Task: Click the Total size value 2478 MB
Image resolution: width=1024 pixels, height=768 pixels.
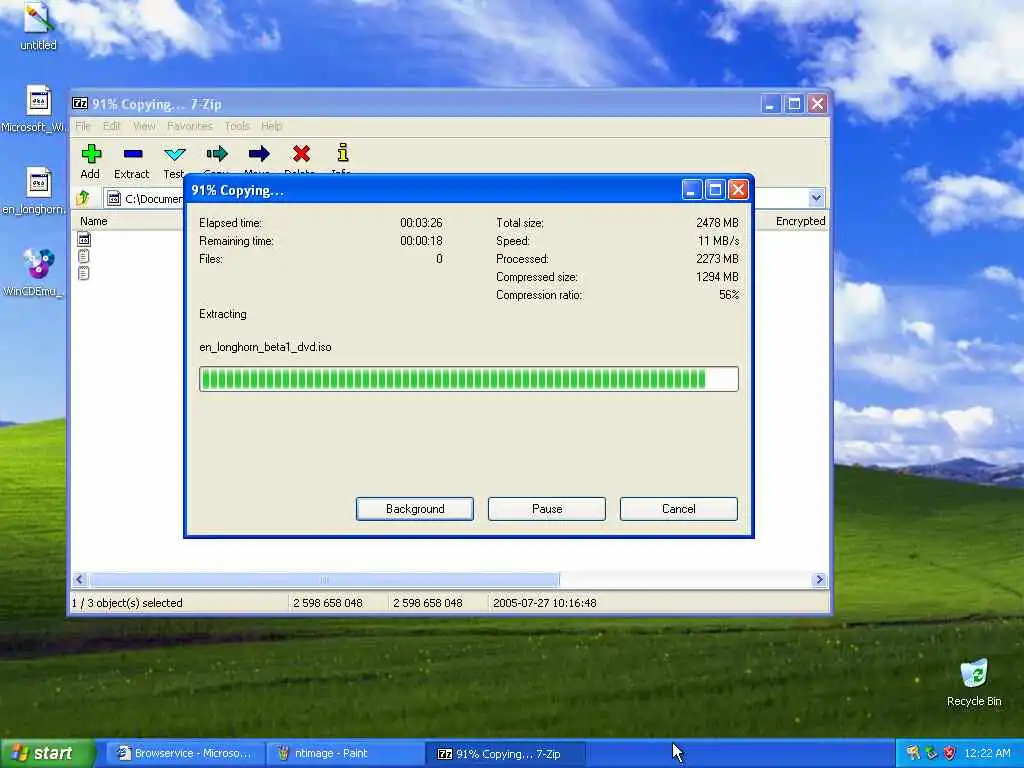Action: click(717, 223)
